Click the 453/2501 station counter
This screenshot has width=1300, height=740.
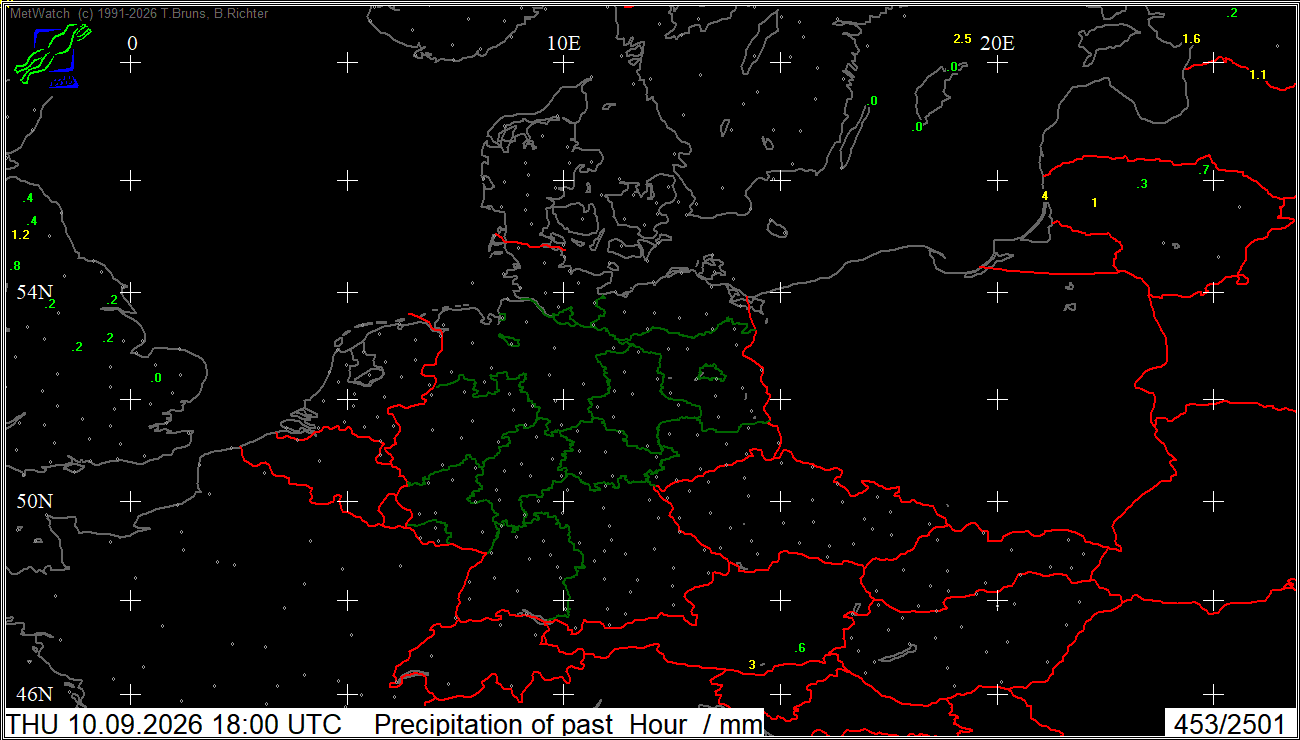tap(1230, 724)
